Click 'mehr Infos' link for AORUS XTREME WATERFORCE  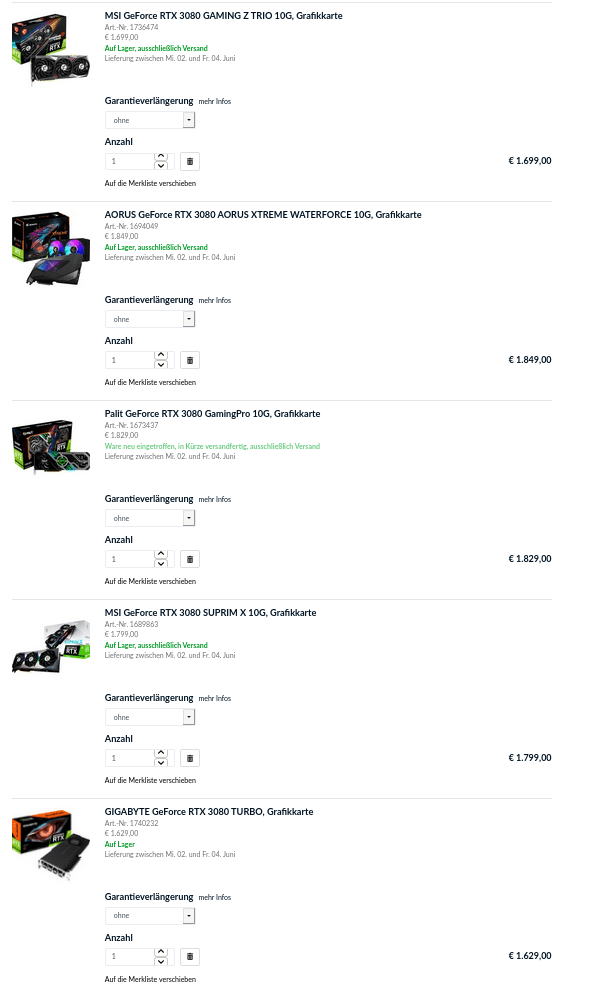pos(214,300)
